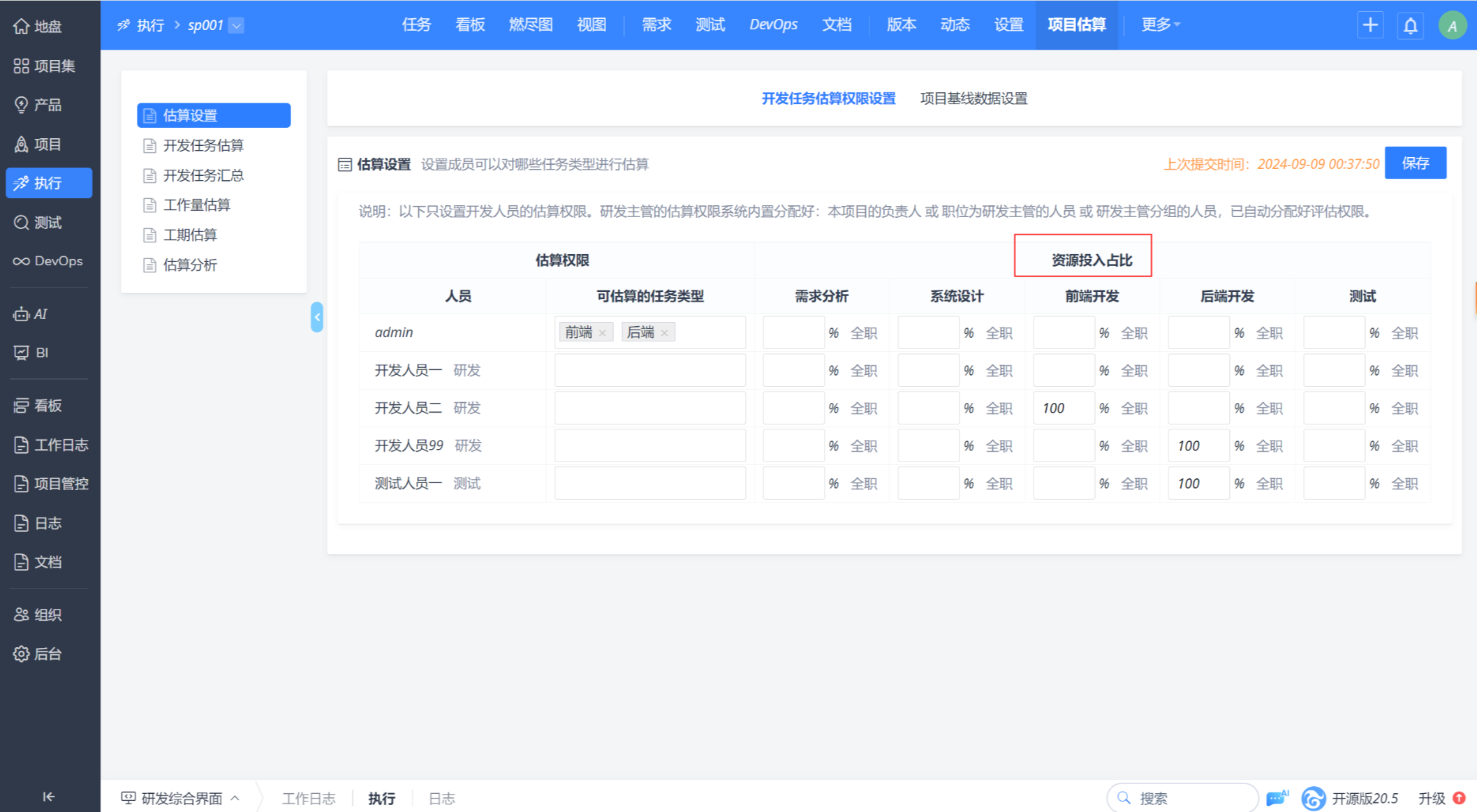Set admin 需求分析 to 全职

(x=863, y=333)
